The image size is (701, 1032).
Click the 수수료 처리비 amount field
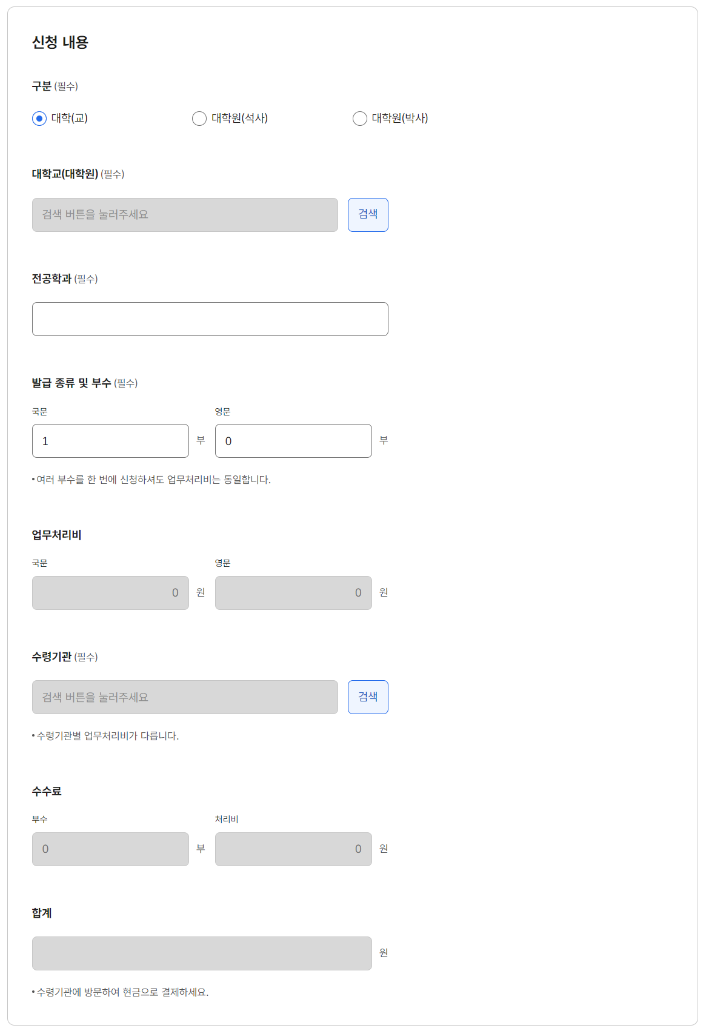pos(294,849)
